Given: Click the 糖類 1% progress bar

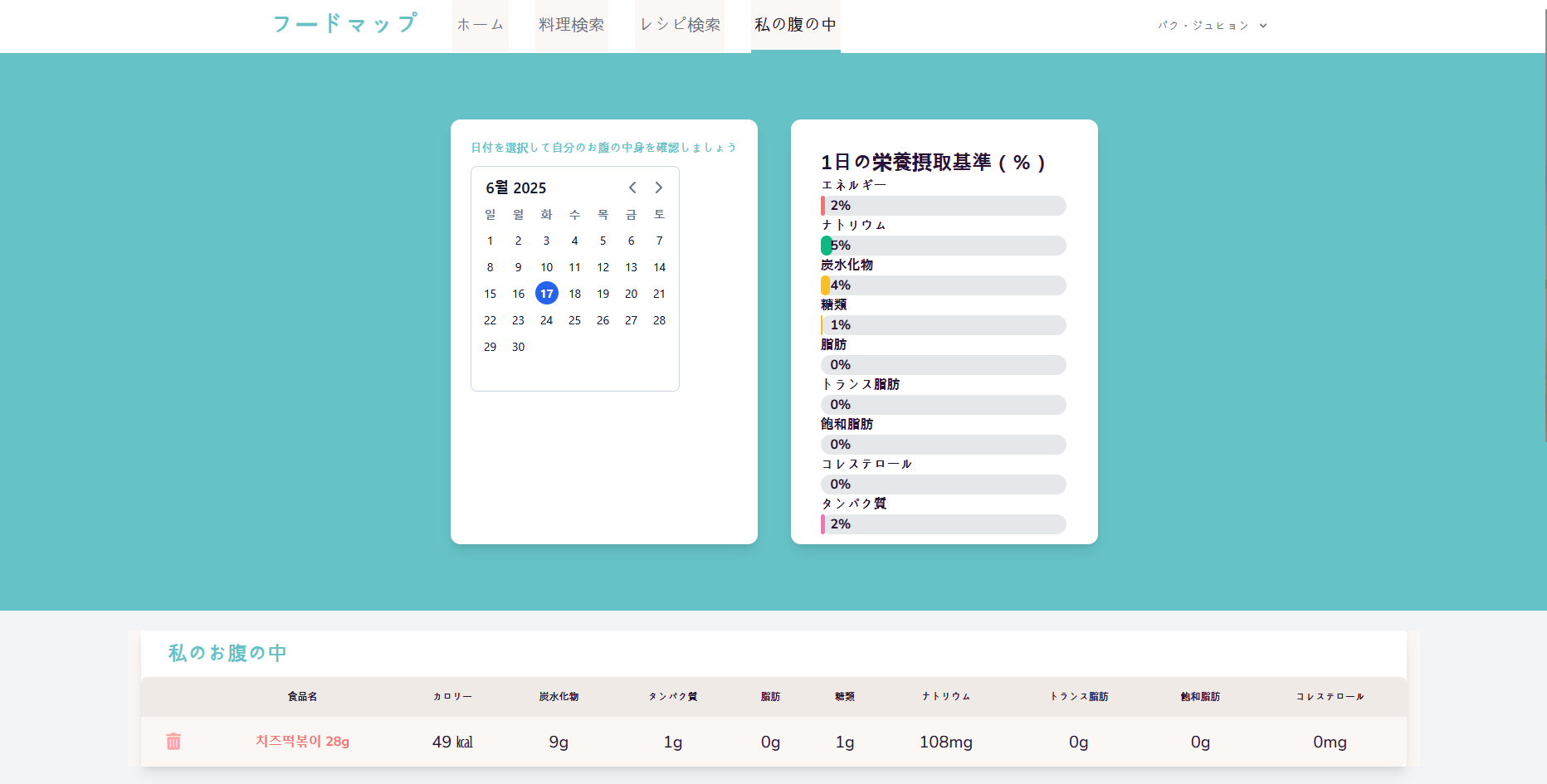Looking at the screenshot, I should (944, 325).
